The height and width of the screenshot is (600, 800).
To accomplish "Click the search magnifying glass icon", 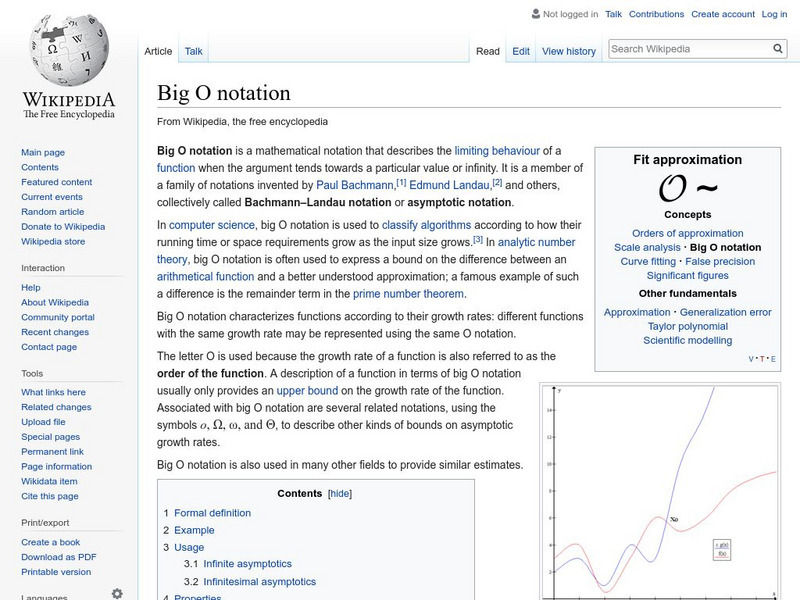I will click(777, 47).
